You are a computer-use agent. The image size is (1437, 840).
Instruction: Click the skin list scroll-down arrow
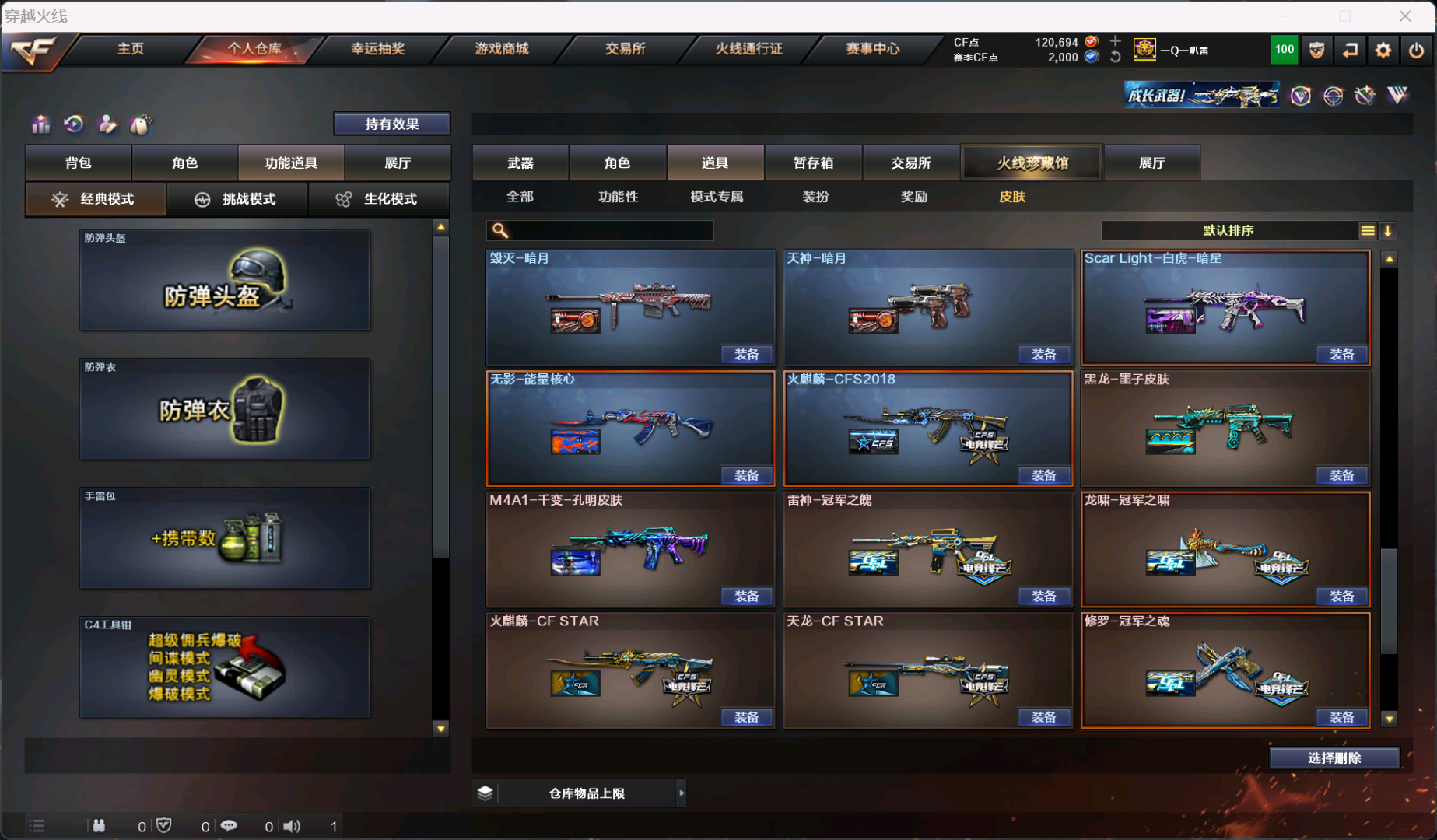1389,719
